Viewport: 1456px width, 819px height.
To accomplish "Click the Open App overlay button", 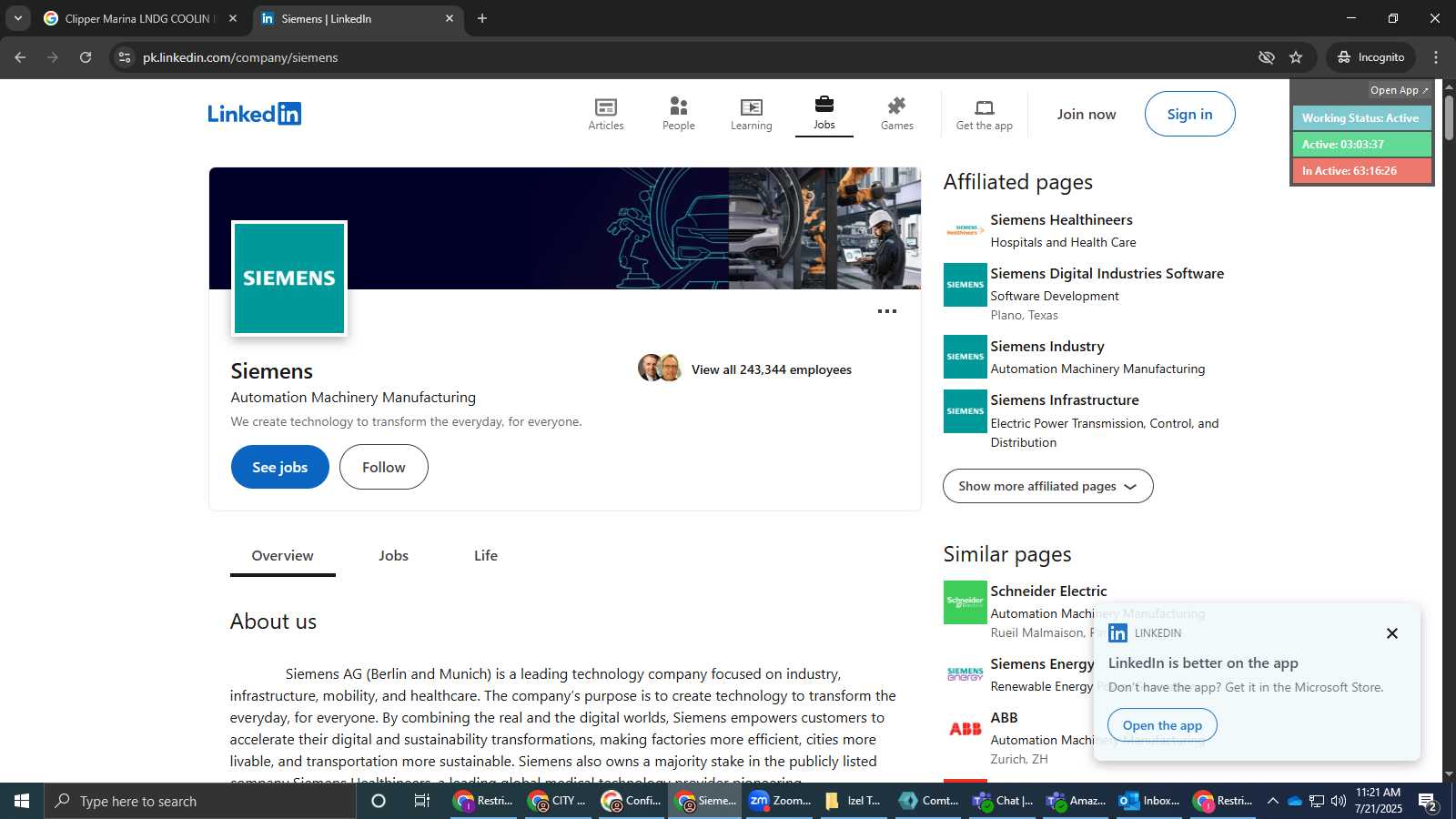I will [1399, 90].
